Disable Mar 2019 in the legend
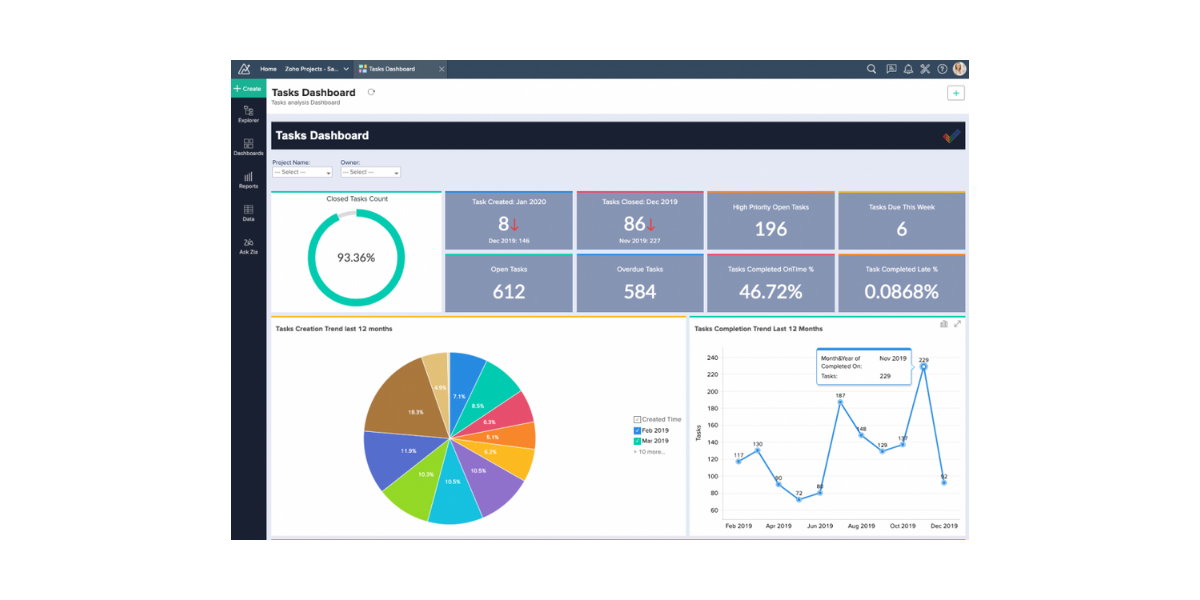 click(637, 440)
